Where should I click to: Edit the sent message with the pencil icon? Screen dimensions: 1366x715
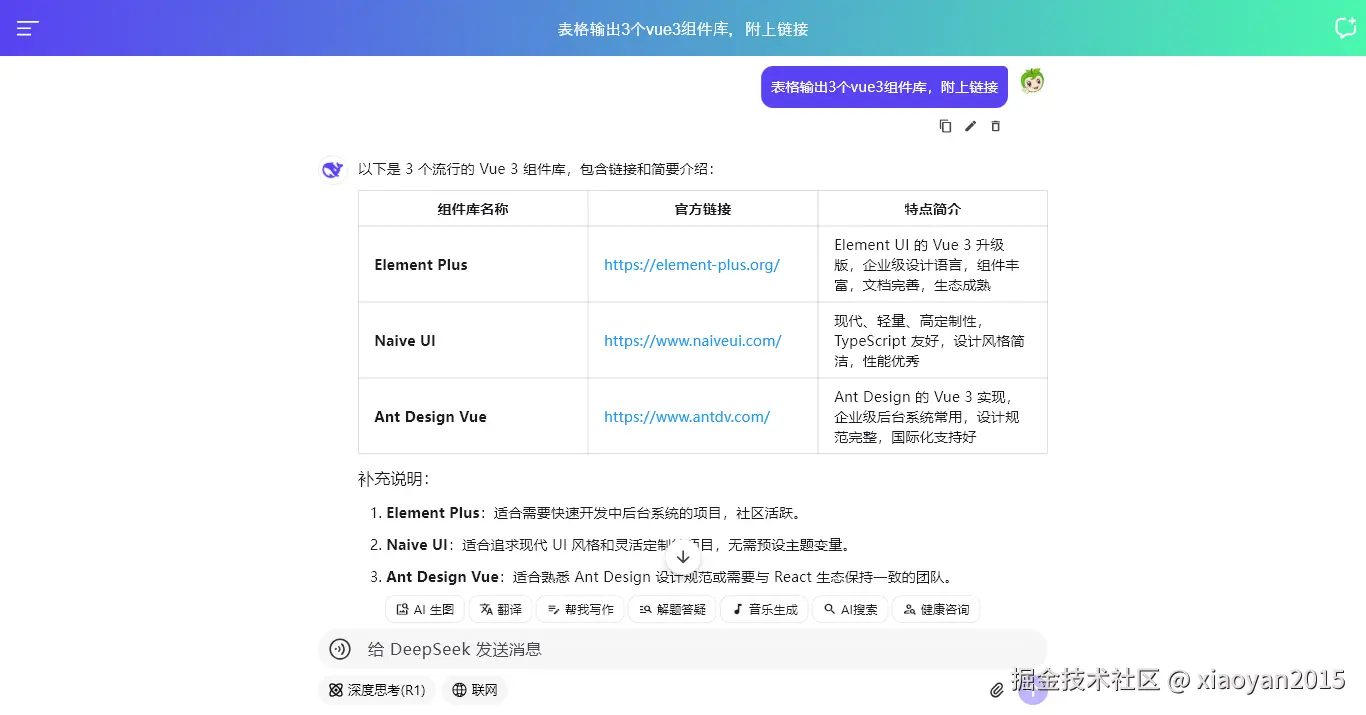point(969,126)
